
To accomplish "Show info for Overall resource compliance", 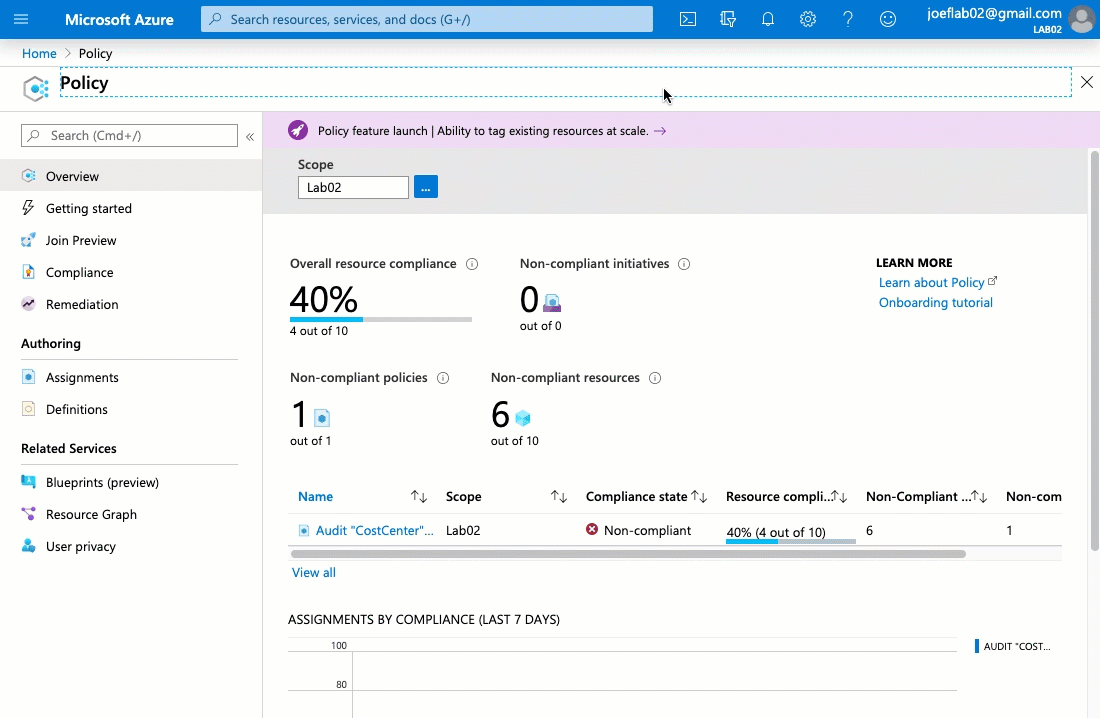I will click(x=472, y=264).
